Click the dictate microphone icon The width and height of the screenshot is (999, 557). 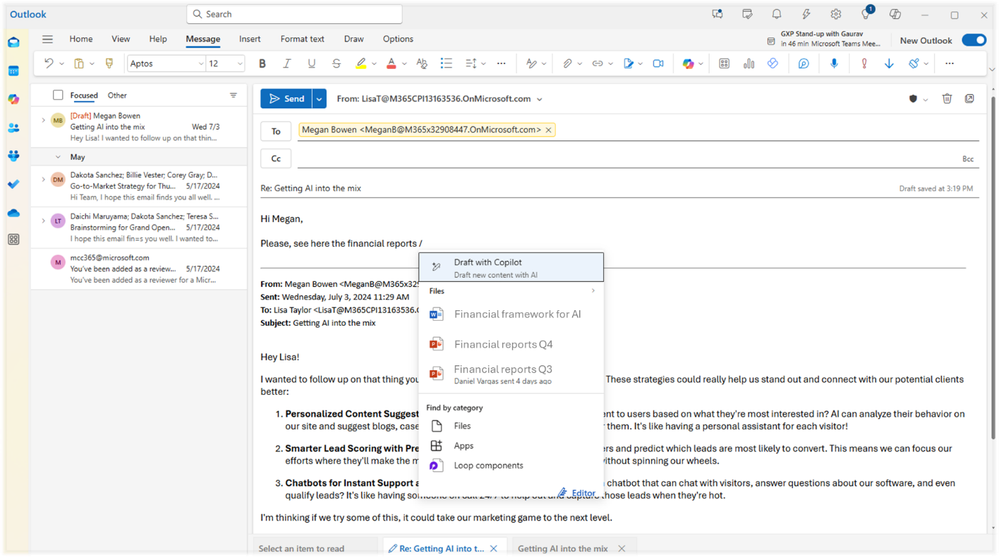coord(833,64)
